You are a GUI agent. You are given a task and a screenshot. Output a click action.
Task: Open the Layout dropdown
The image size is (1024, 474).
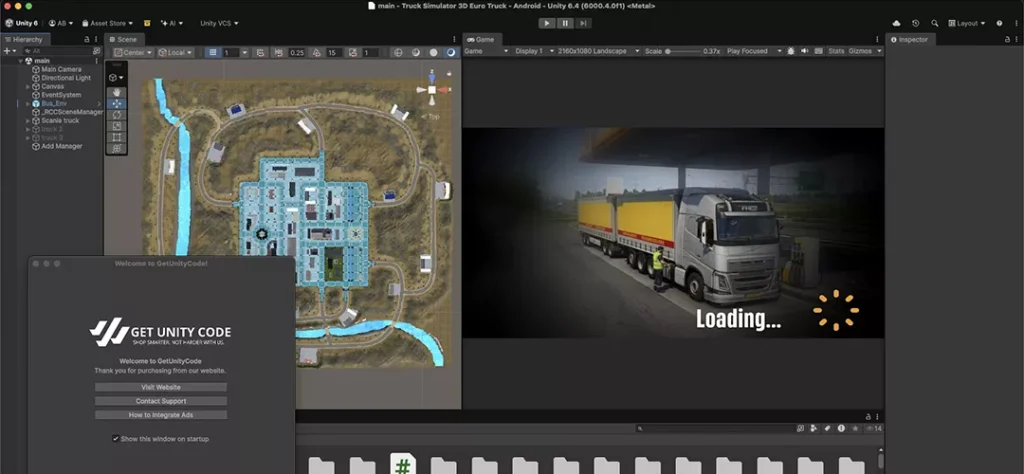(x=967, y=24)
